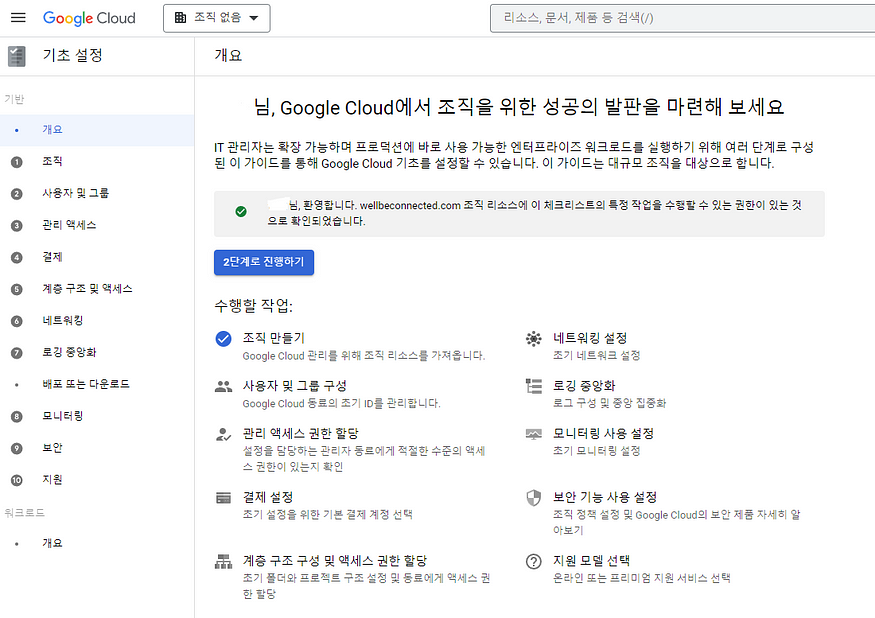Open the 네트워킹 설정 task
875x618 pixels.
pos(590,338)
